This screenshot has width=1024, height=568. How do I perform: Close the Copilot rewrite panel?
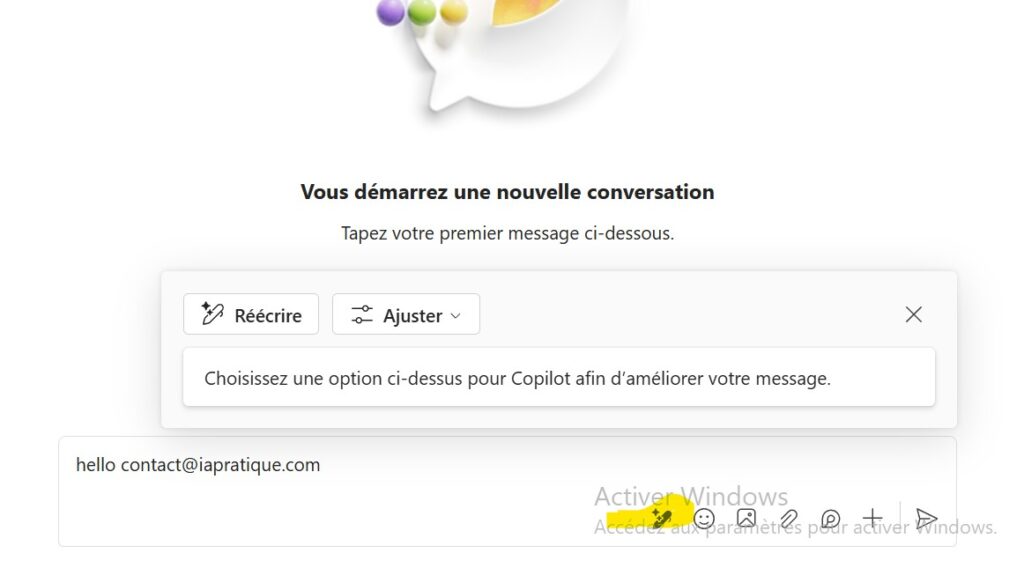click(913, 314)
